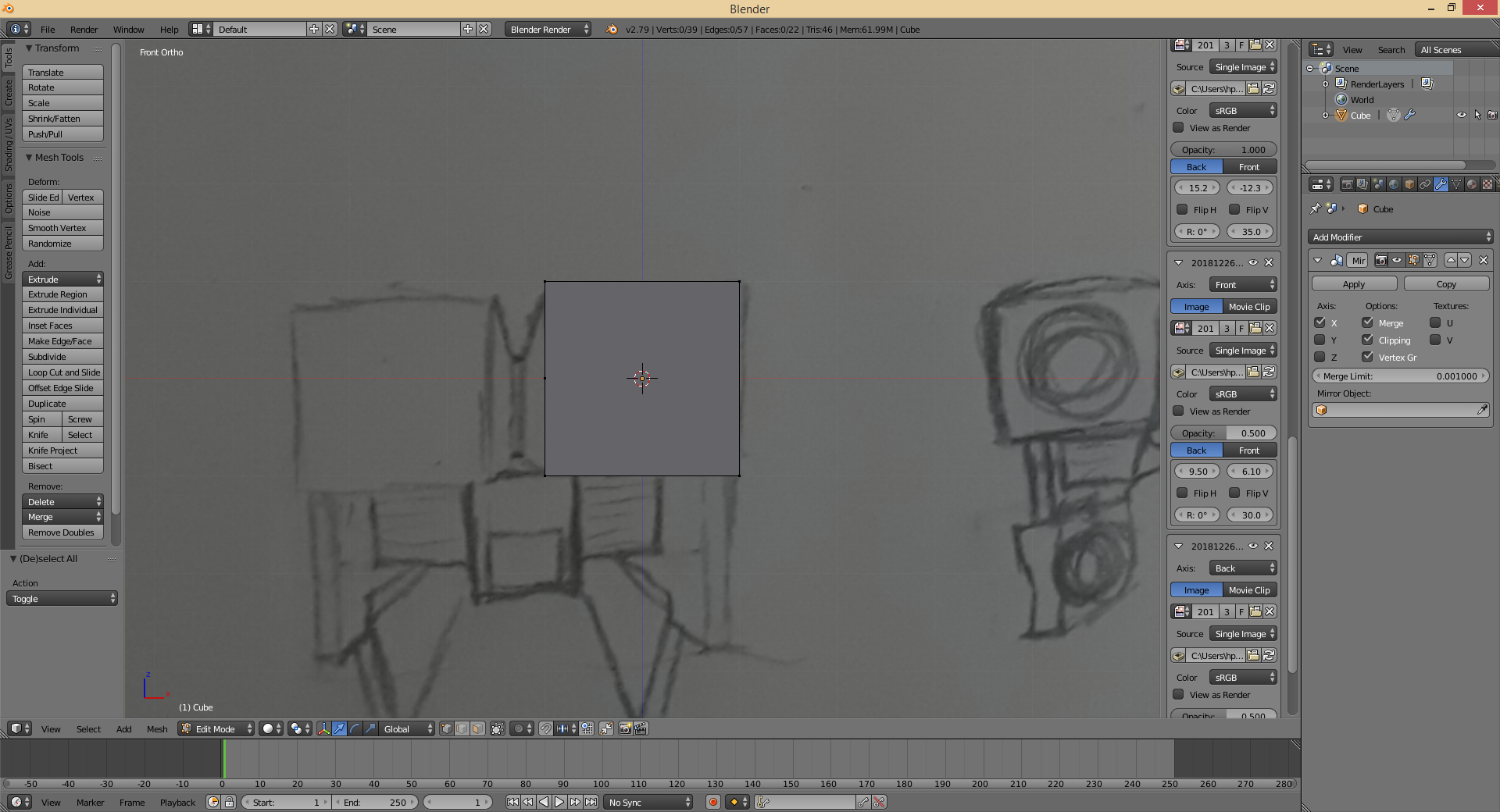
Task: Play the animation forward
Action: [x=559, y=802]
